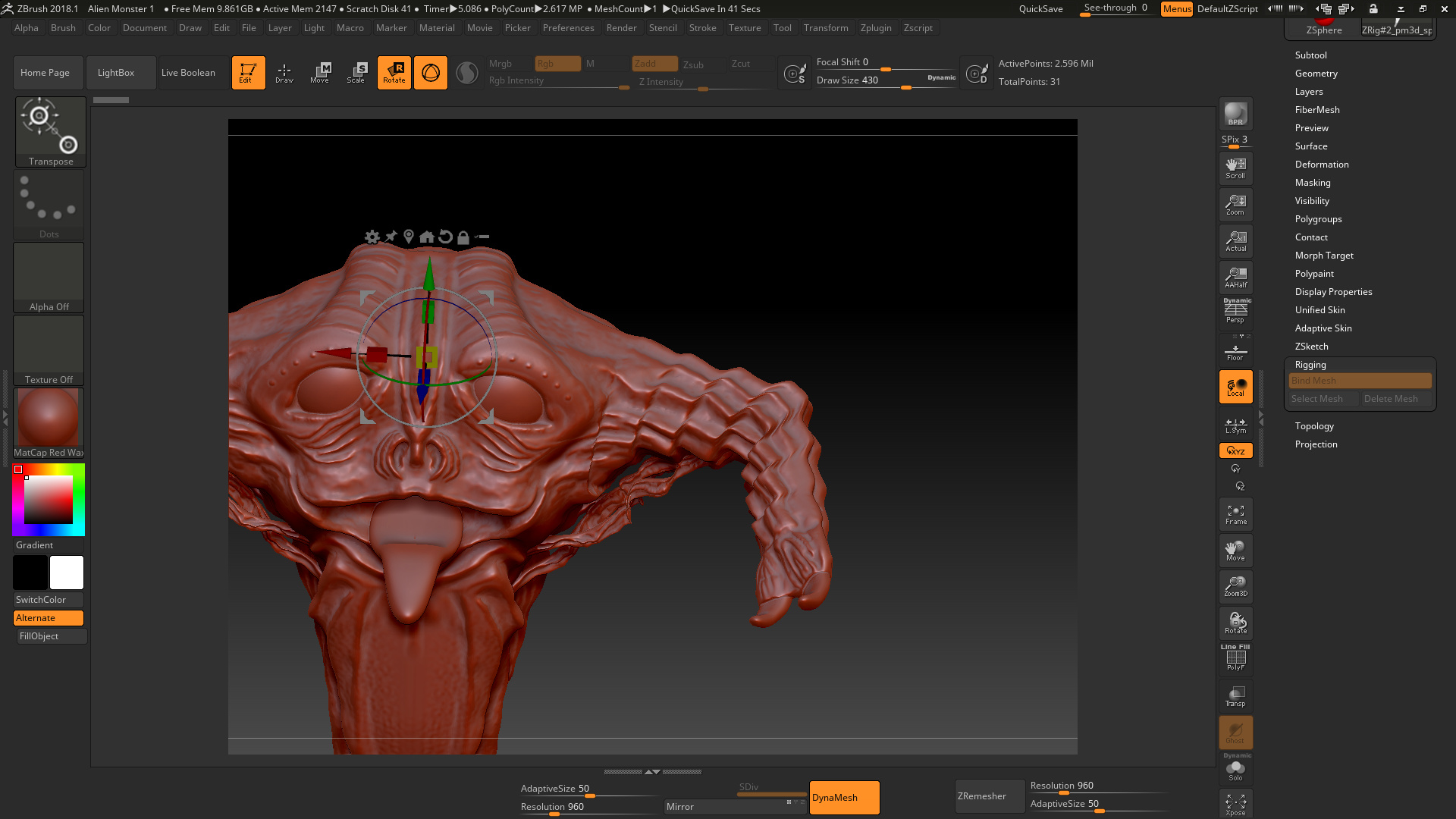The image size is (1456, 819).
Task: Expand the Polygroups section
Action: pos(1318,219)
